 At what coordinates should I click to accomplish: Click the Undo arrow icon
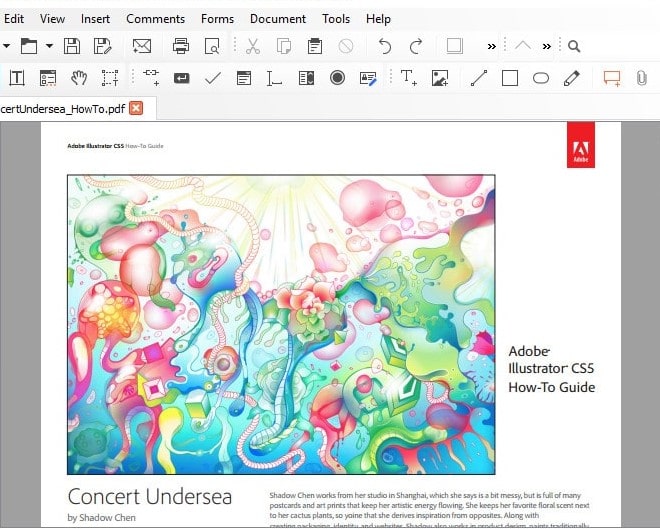click(x=385, y=46)
